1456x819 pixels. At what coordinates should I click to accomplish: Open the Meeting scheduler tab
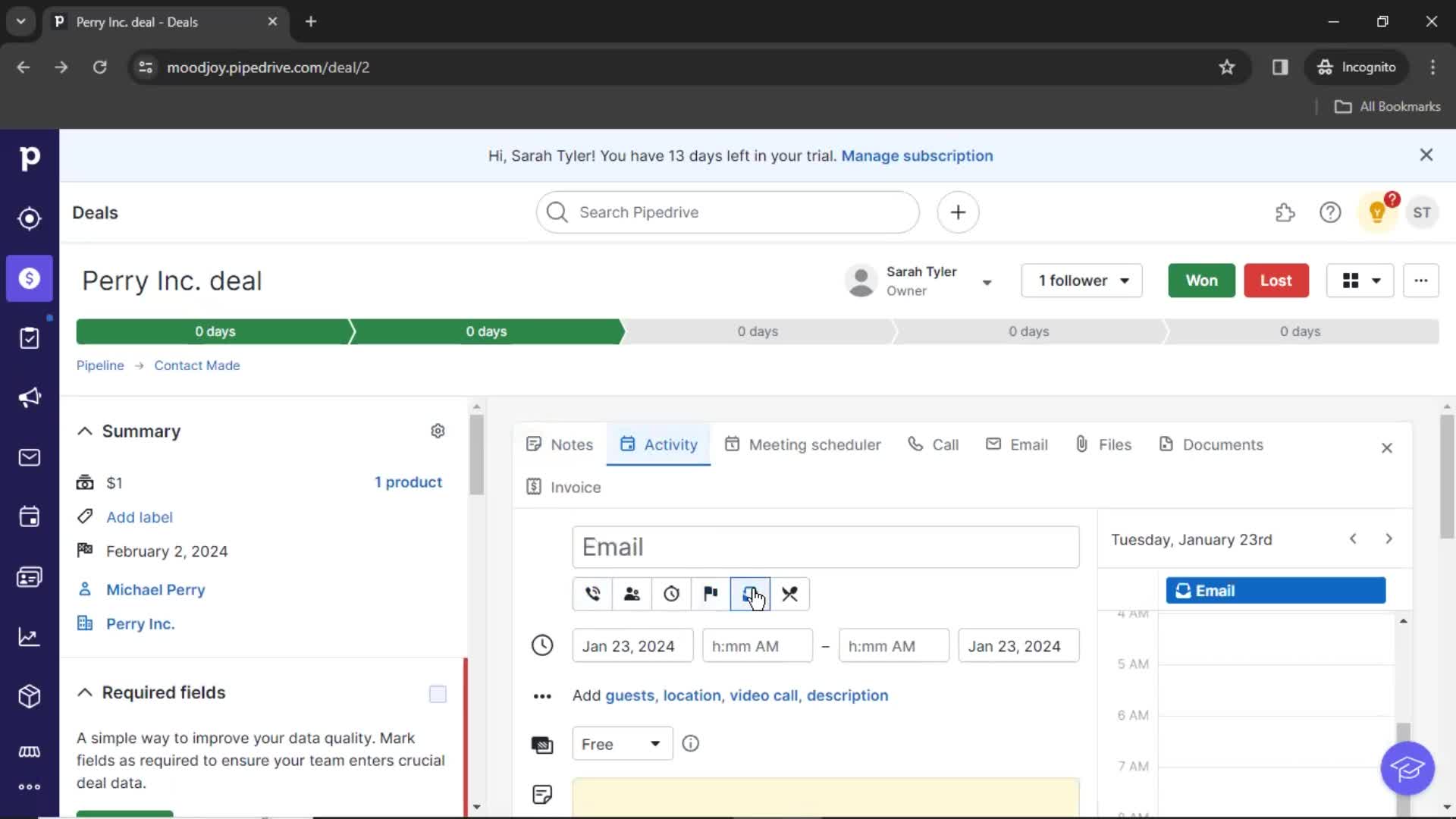pyautogui.click(x=803, y=444)
